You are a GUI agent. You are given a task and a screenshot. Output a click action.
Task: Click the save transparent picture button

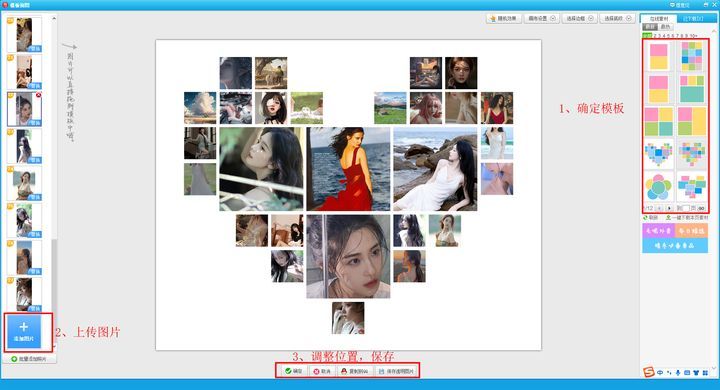point(396,371)
